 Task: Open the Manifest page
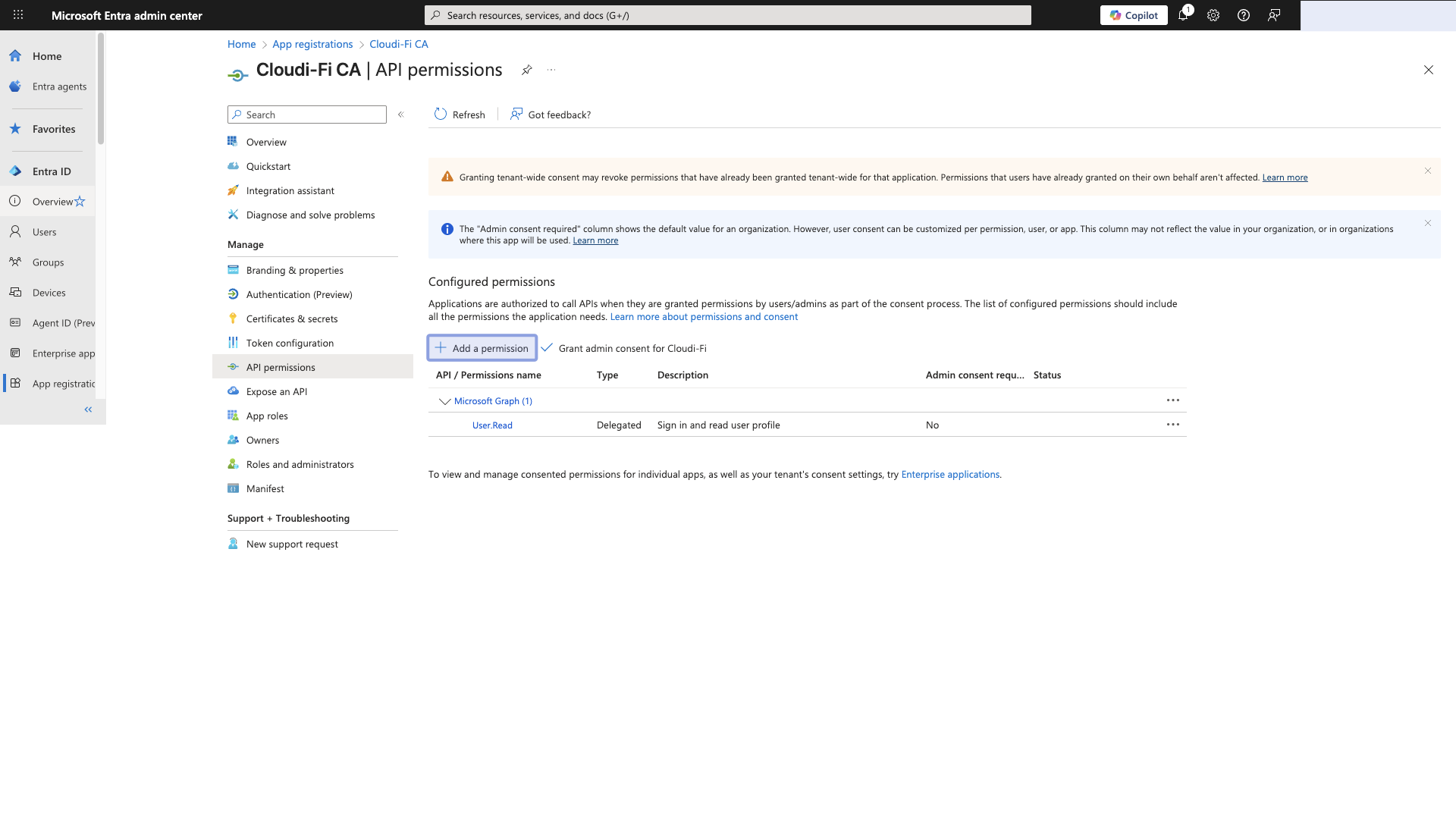264,488
